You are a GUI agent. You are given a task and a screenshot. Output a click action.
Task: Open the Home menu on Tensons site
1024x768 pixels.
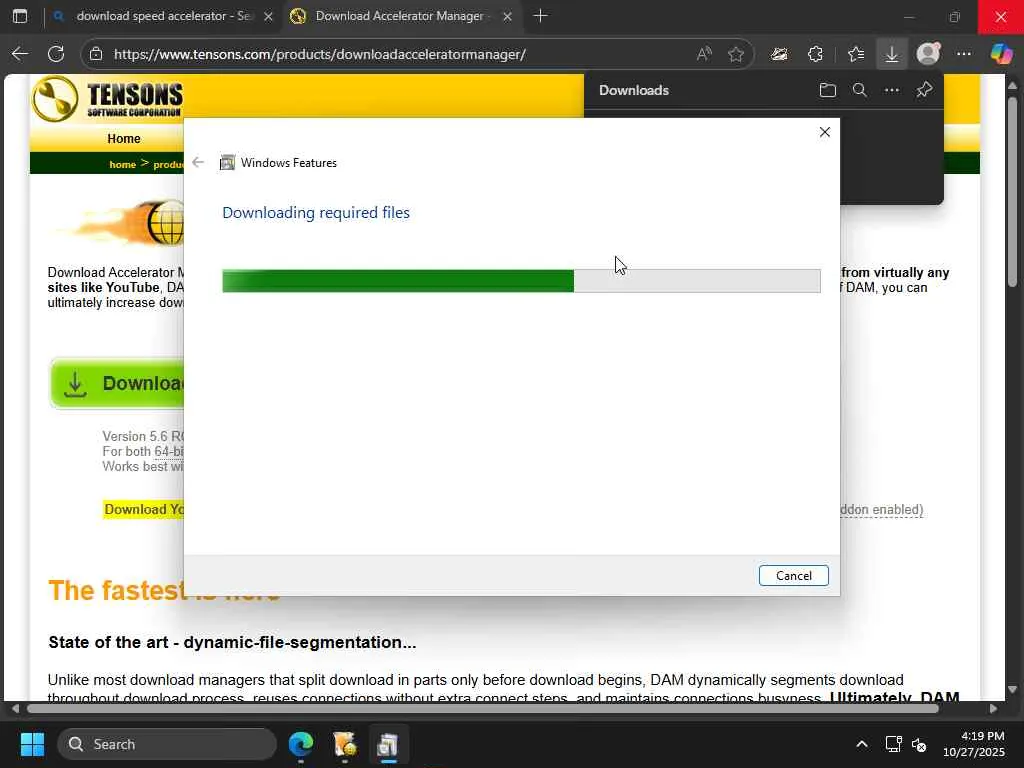coord(124,138)
